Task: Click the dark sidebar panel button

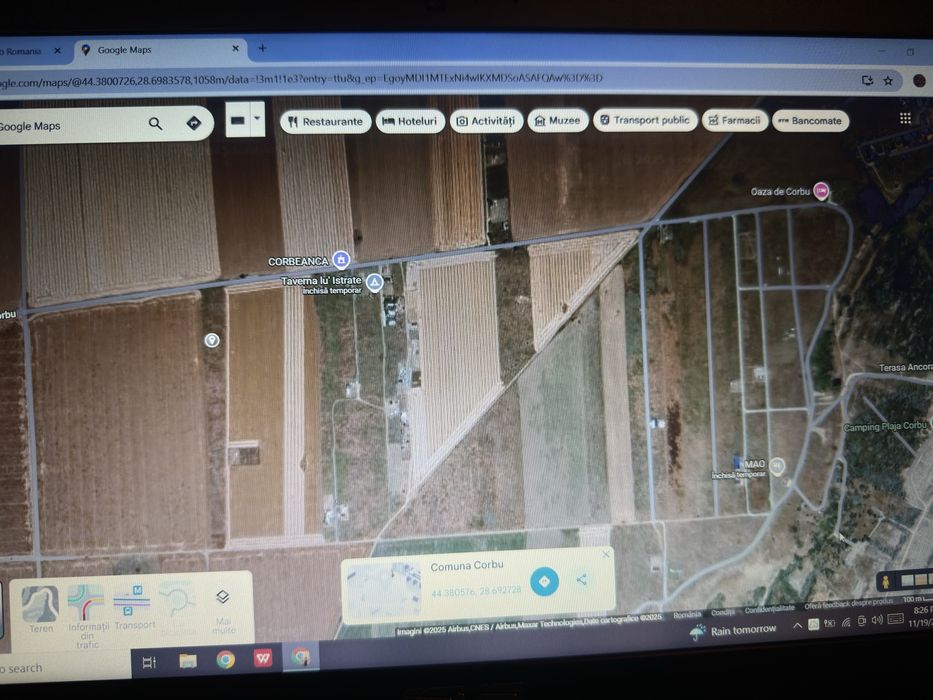Action: click(237, 120)
